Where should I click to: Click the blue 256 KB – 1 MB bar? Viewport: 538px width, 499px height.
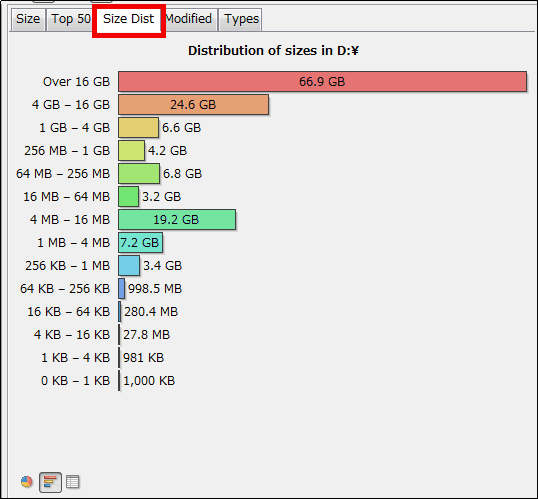pos(129,265)
